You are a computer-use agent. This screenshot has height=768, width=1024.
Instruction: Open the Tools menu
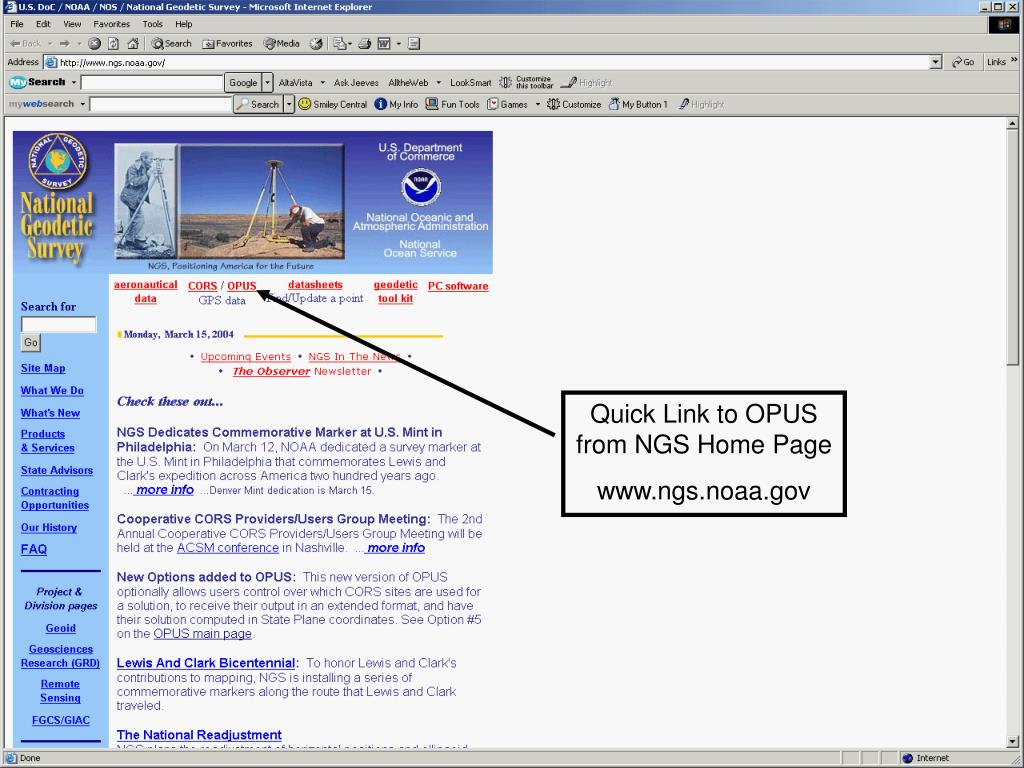pos(153,24)
